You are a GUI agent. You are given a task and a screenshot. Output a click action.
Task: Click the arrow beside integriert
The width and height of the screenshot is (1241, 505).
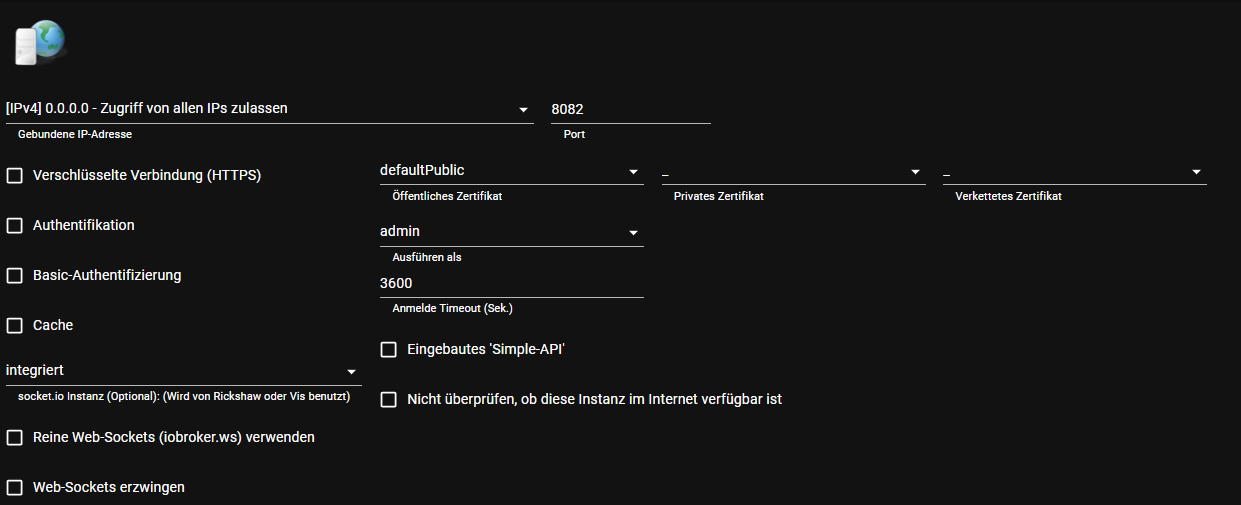[351, 372]
